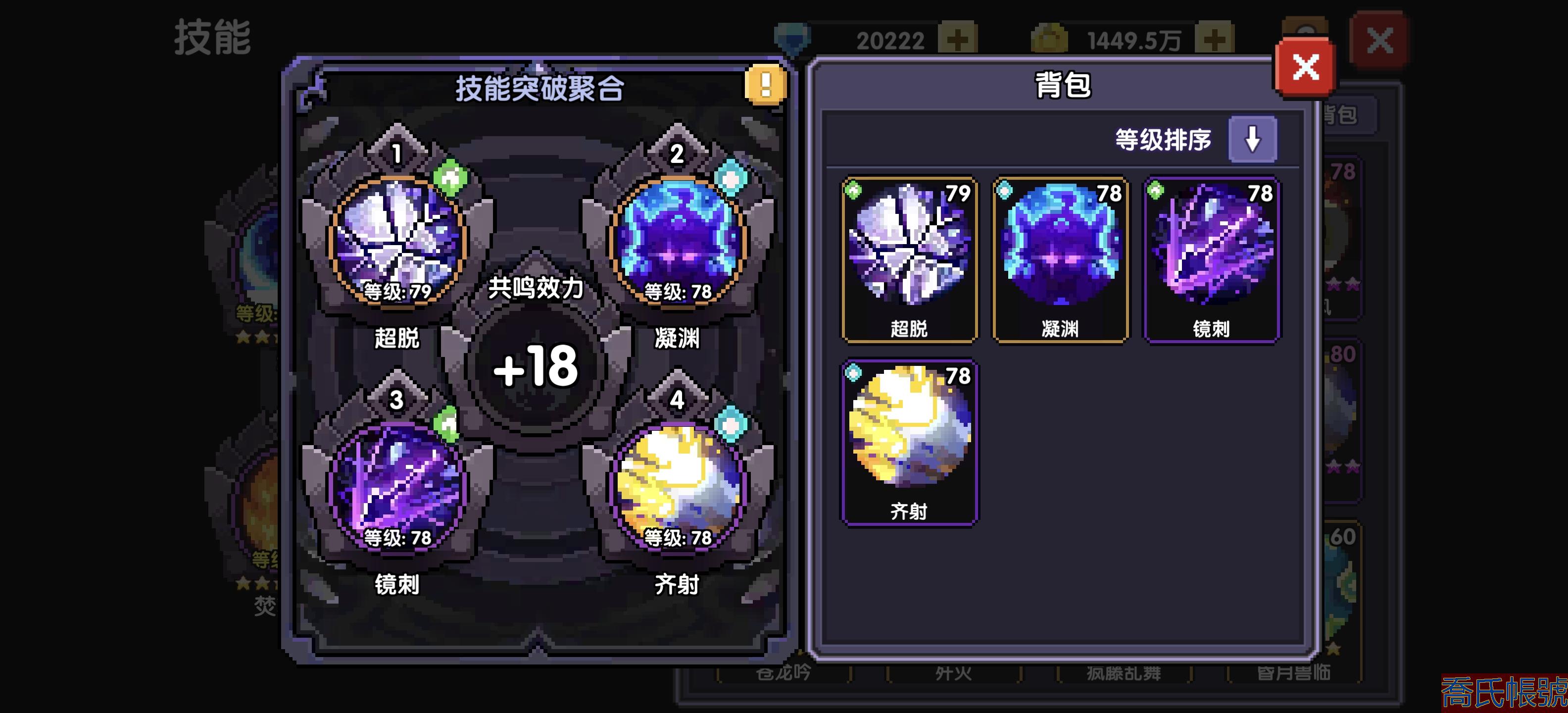This screenshot has width=1568, height=713.
Task: Click the green gem badge on 超脱 slot
Action: click(450, 177)
